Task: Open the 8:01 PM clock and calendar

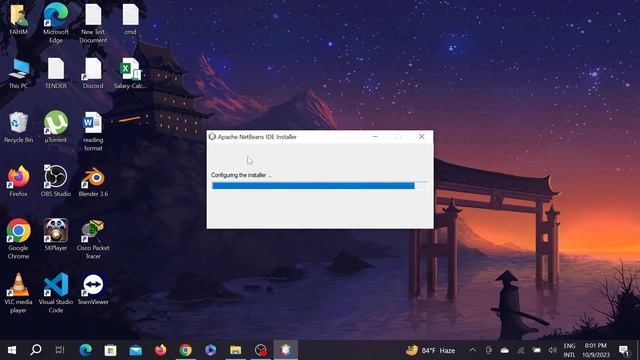Action: (x=596, y=350)
